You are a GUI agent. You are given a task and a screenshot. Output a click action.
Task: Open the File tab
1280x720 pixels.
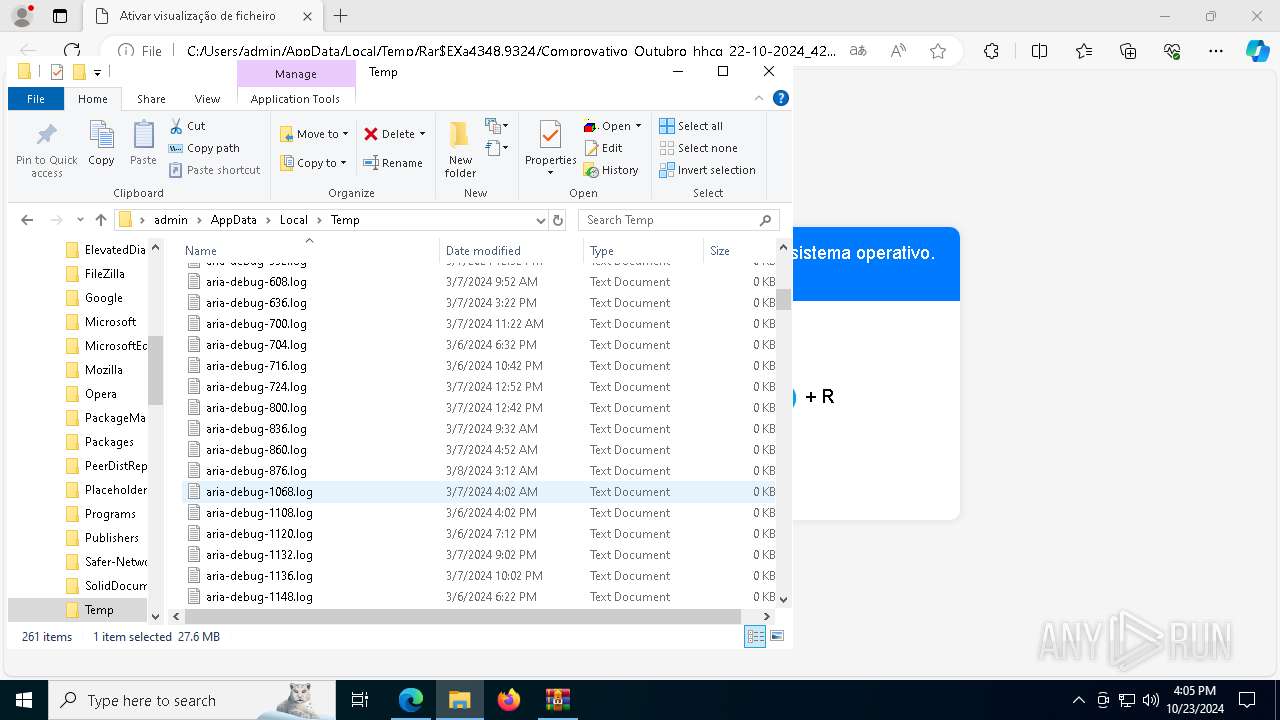[36, 99]
